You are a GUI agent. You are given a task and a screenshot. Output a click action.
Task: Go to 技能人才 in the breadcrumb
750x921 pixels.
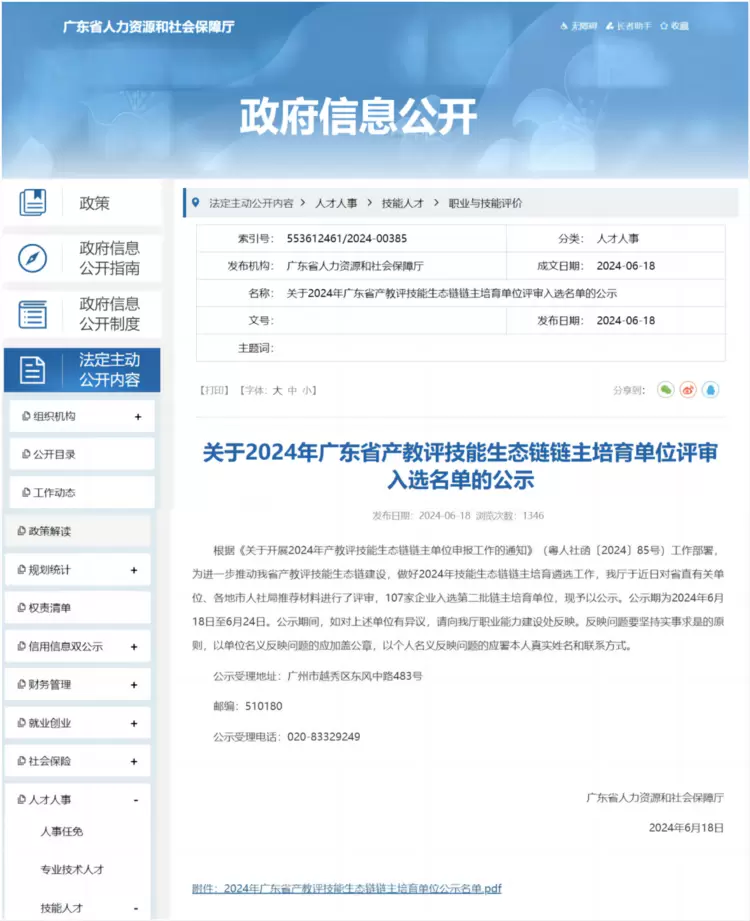click(402, 203)
